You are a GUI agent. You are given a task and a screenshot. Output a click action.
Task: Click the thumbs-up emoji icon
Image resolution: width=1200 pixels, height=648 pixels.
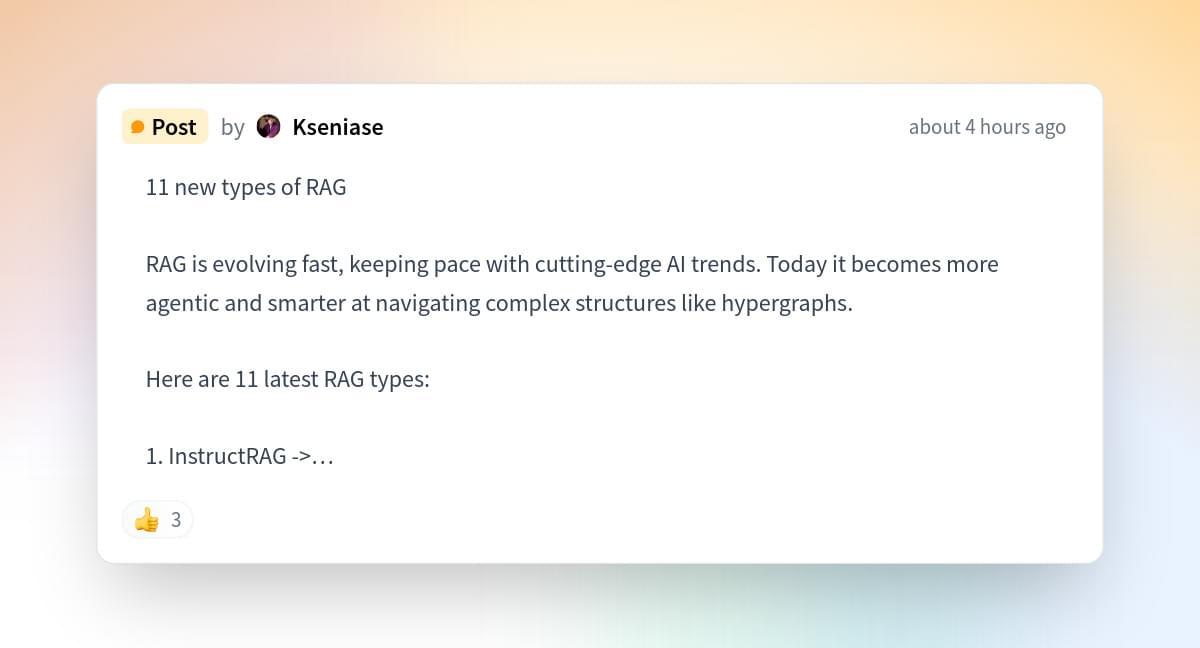[147, 520]
